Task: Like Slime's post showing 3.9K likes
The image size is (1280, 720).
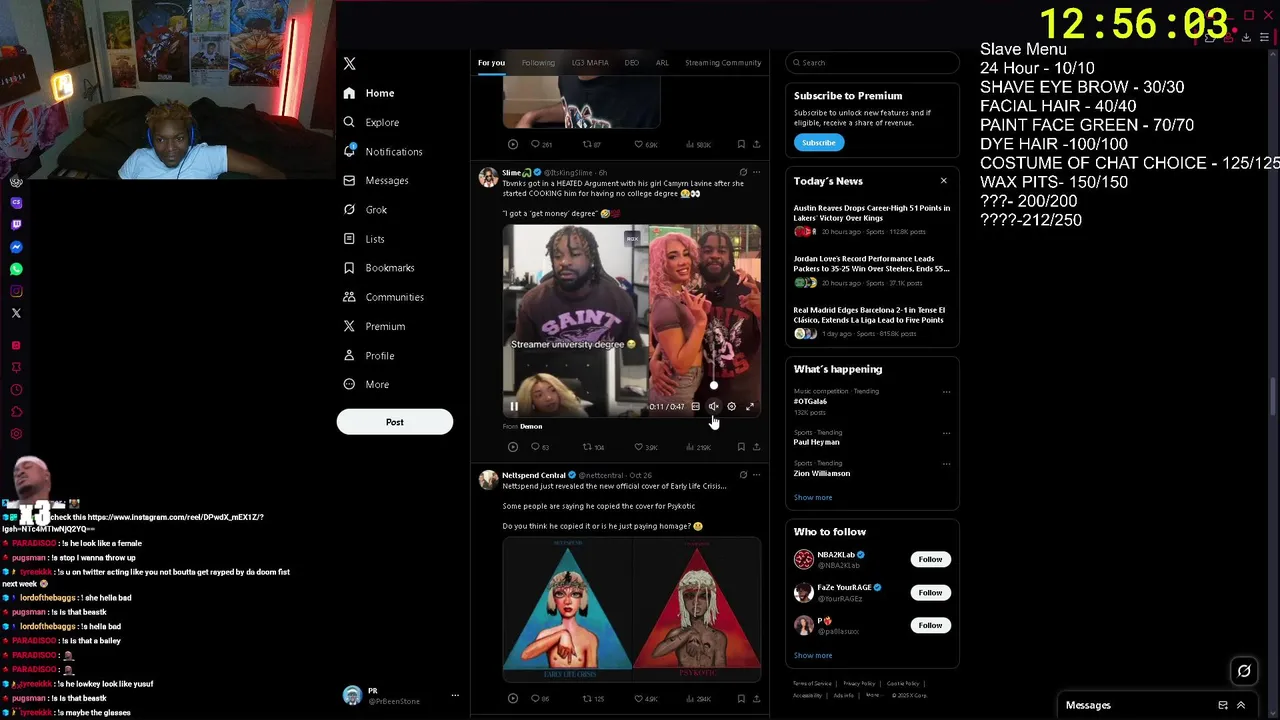Action: 646,447
